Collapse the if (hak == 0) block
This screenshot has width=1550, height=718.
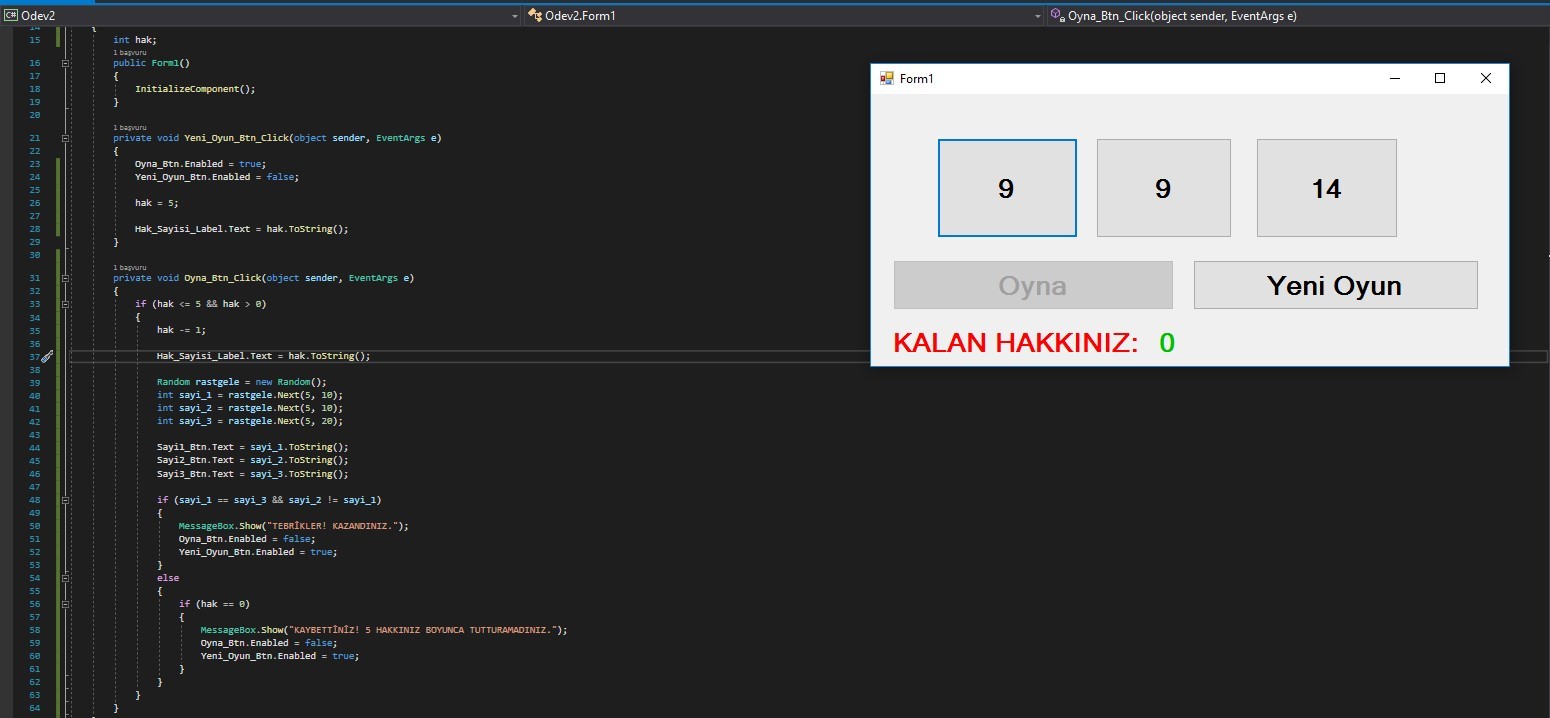(66, 604)
